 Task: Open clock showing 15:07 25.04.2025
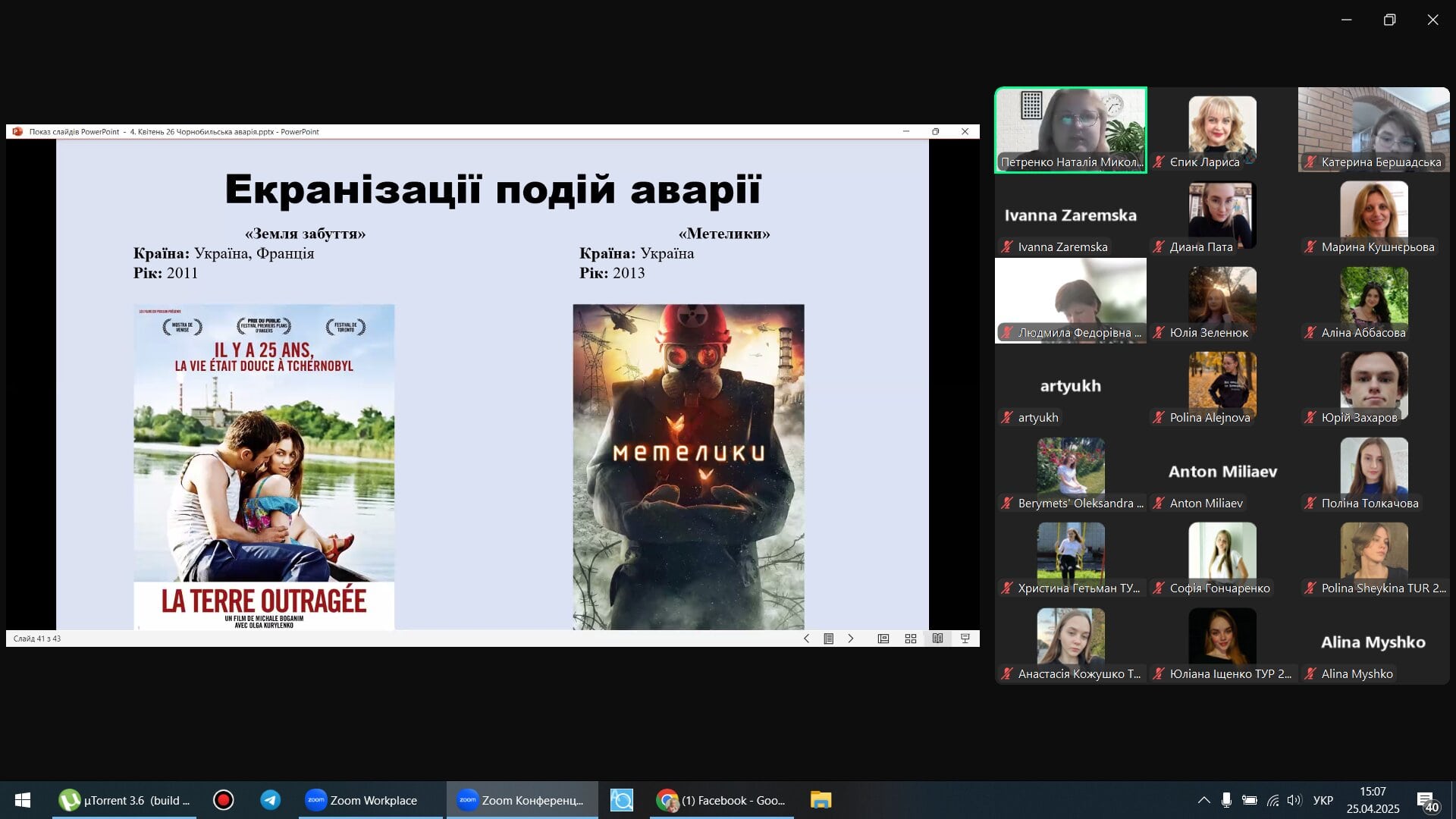[x=1373, y=800]
